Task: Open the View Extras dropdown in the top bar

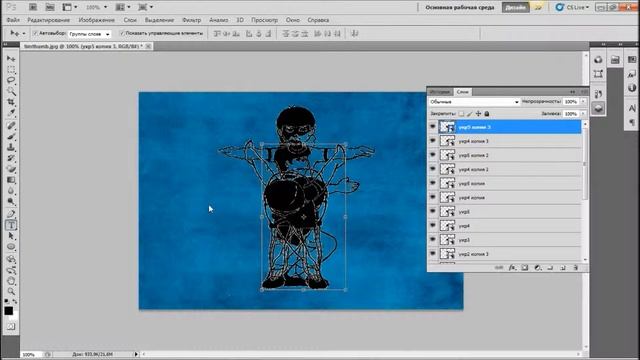Action: pos(69,7)
